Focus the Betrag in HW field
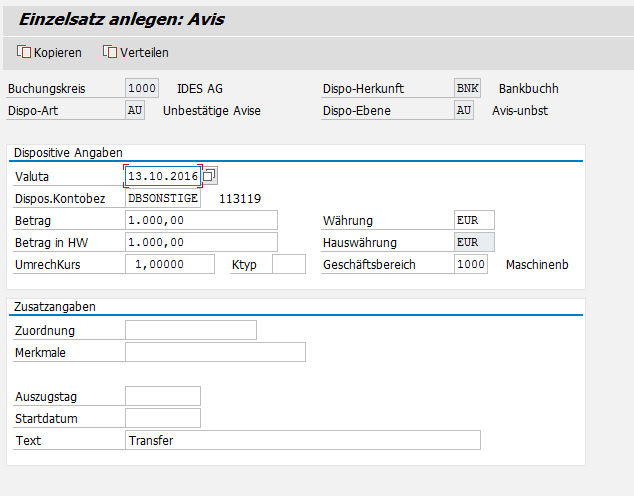The width and height of the screenshot is (634, 496). click(200, 242)
